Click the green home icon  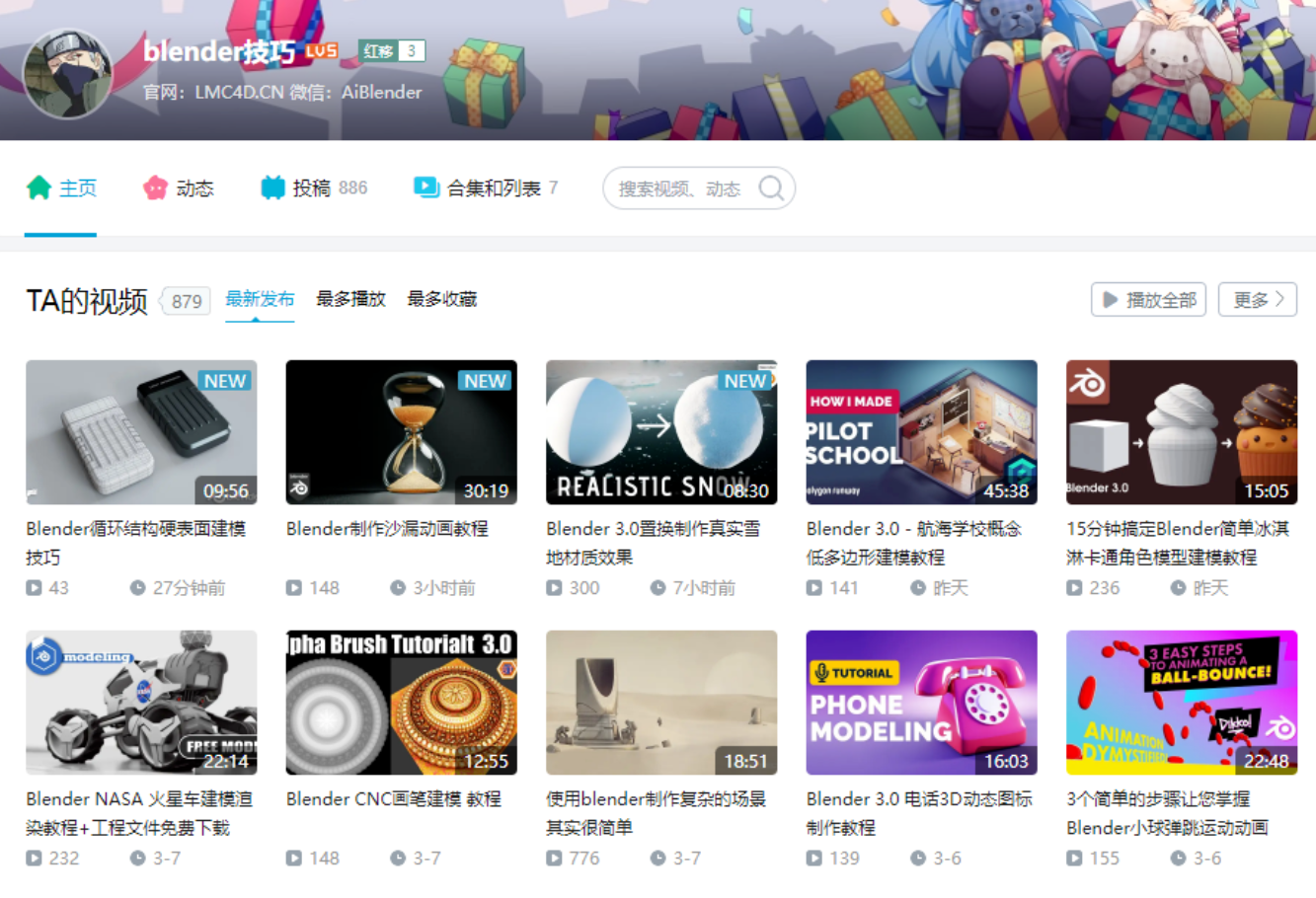point(39,187)
